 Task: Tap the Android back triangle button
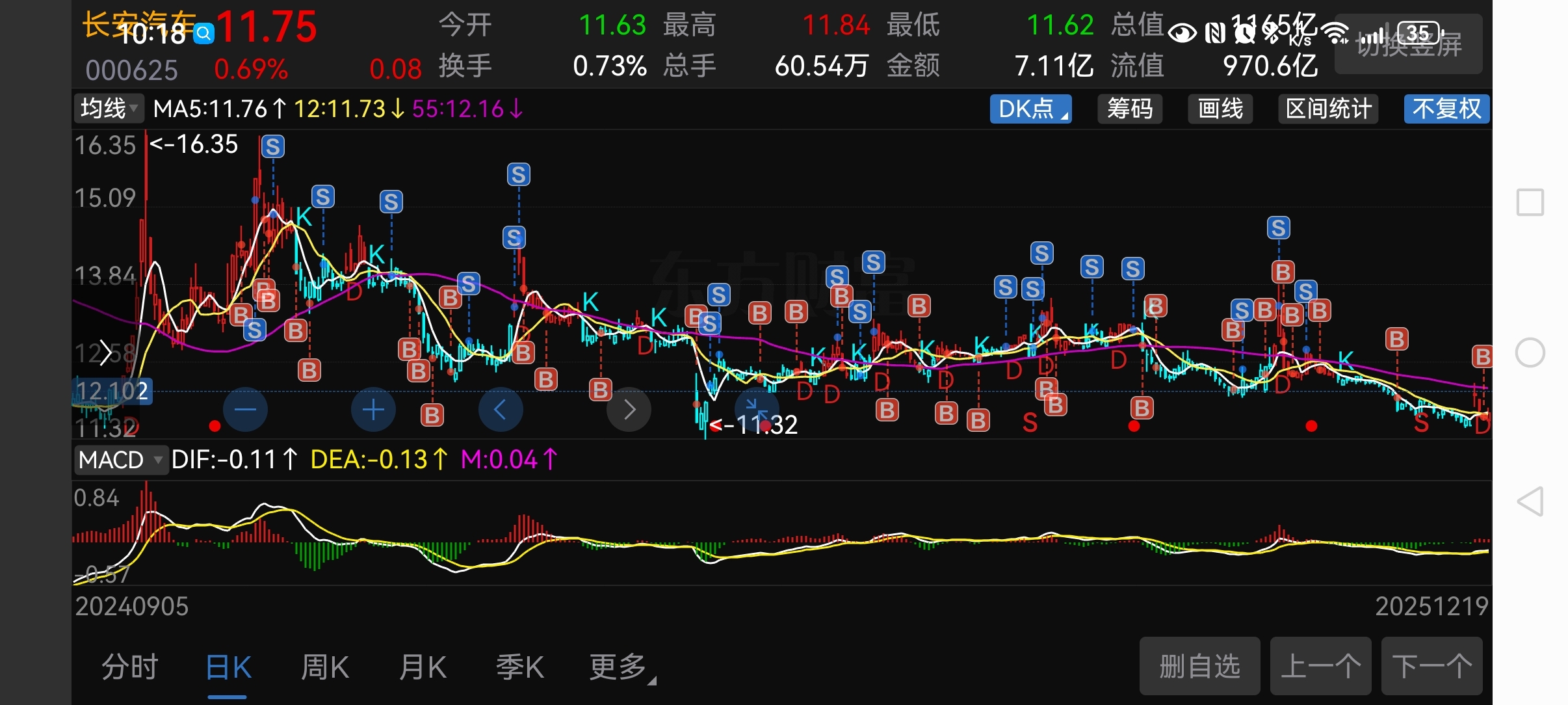(x=1530, y=501)
